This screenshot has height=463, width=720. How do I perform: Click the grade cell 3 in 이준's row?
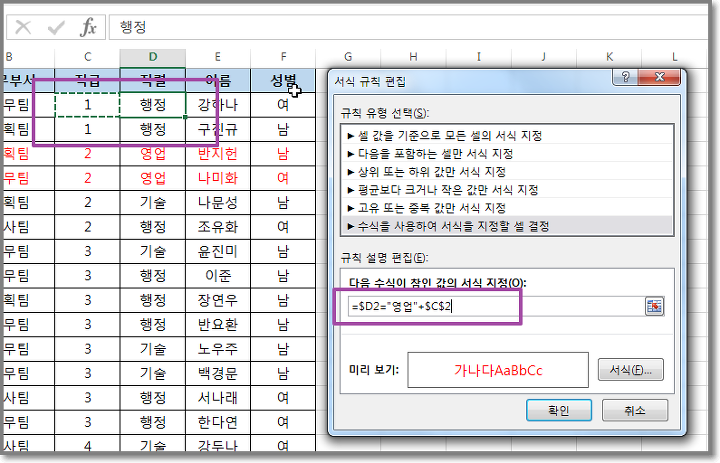tap(87, 276)
